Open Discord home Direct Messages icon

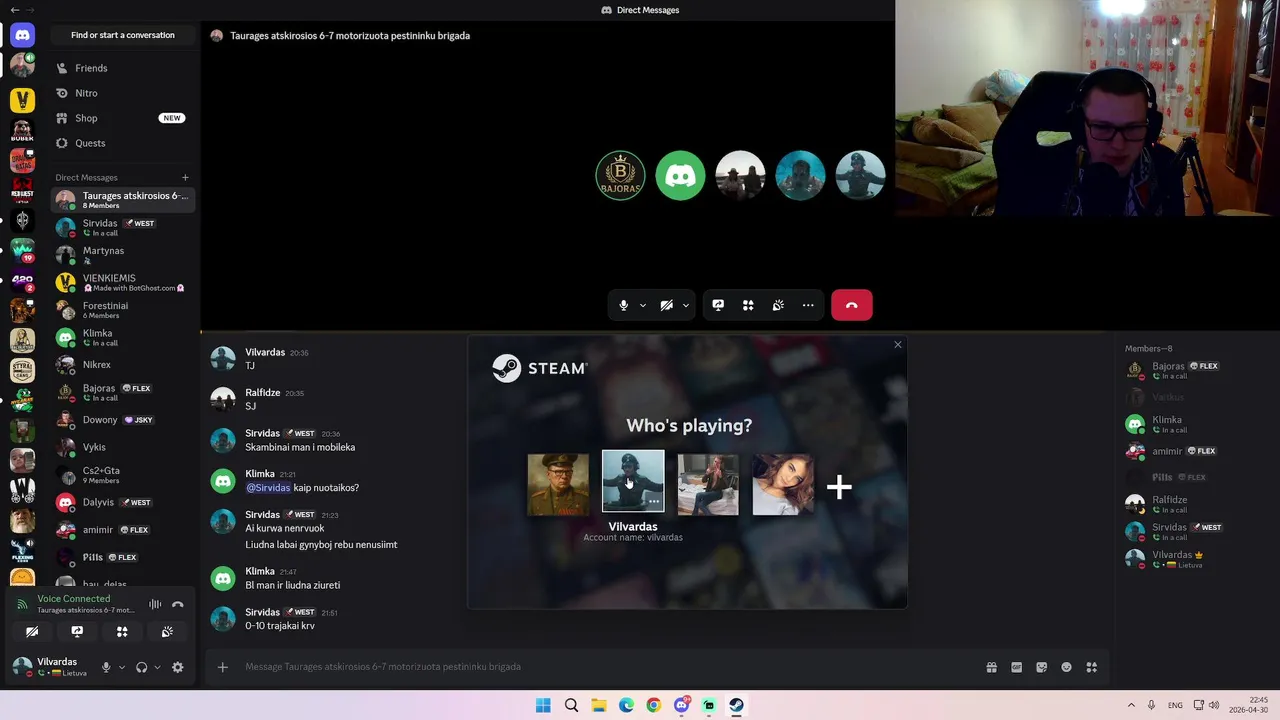22,35
